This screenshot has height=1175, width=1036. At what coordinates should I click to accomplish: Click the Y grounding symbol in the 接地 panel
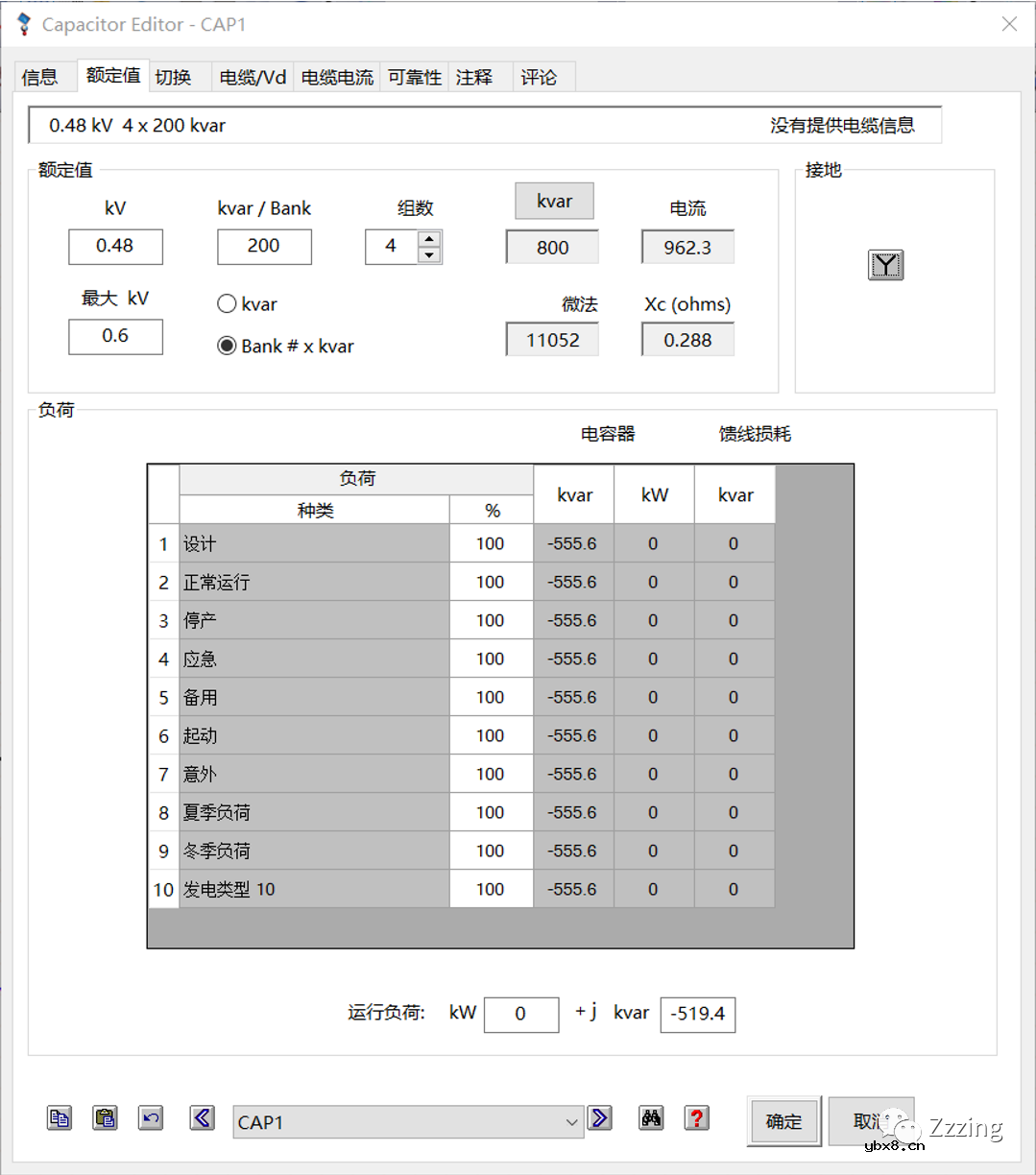point(885,265)
